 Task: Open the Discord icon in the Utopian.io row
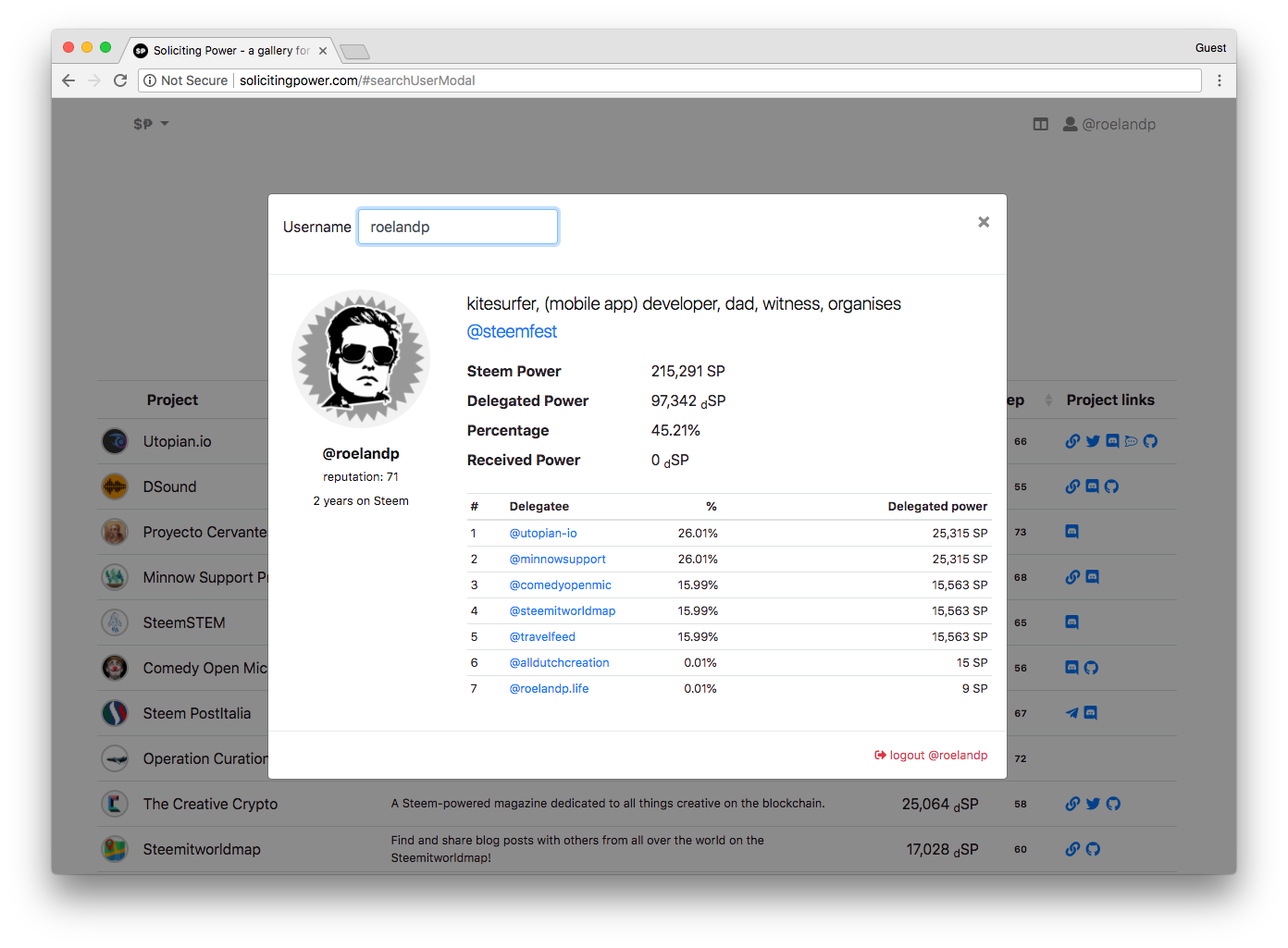coord(1112,441)
